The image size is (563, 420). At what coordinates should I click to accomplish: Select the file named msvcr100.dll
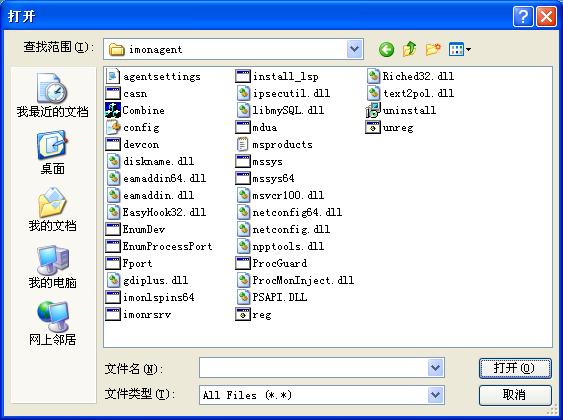[x=280, y=195]
